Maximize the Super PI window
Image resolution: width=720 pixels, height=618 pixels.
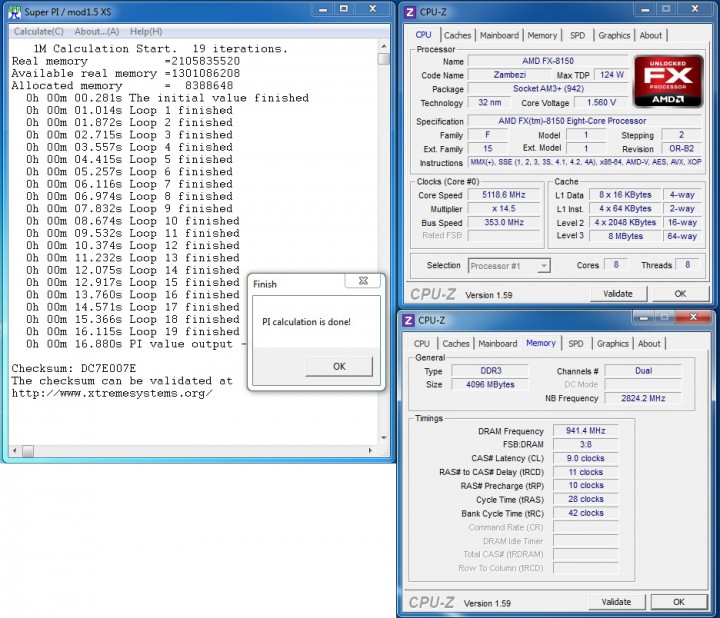click(344, 10)
